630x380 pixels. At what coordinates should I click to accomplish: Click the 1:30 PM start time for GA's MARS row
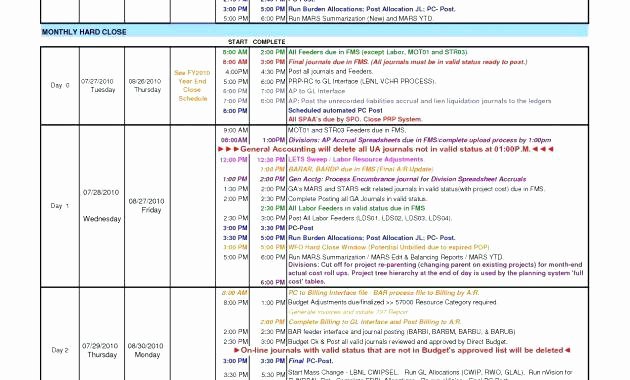[x=235, y=189]
